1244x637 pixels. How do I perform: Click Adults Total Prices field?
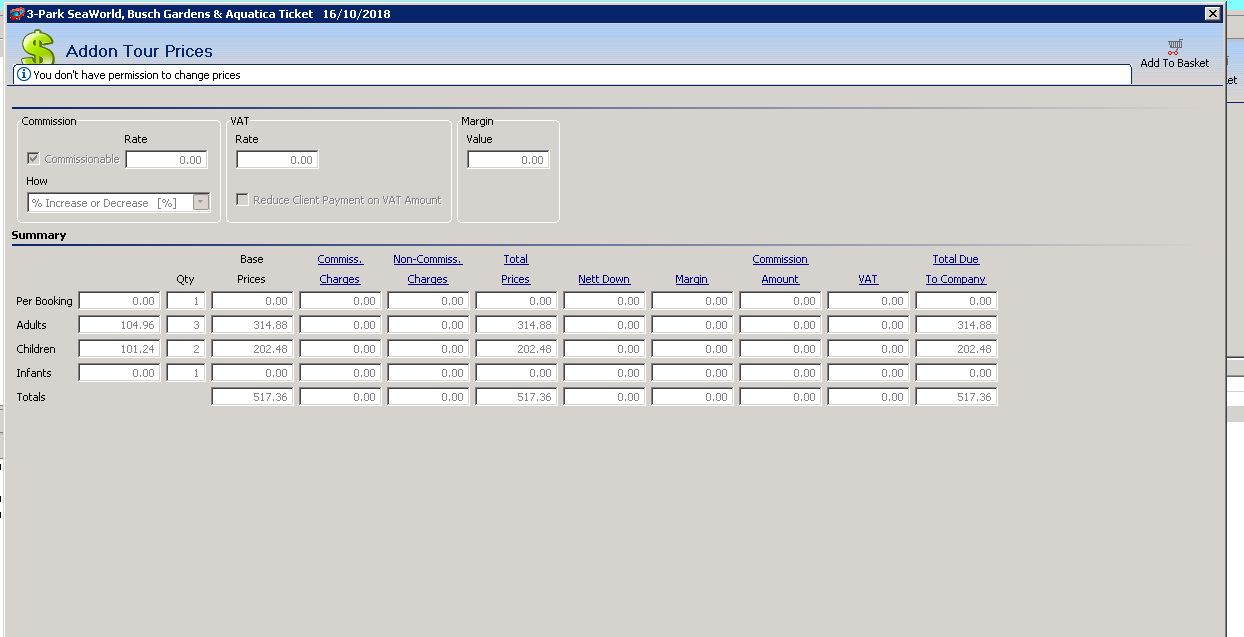516,325
